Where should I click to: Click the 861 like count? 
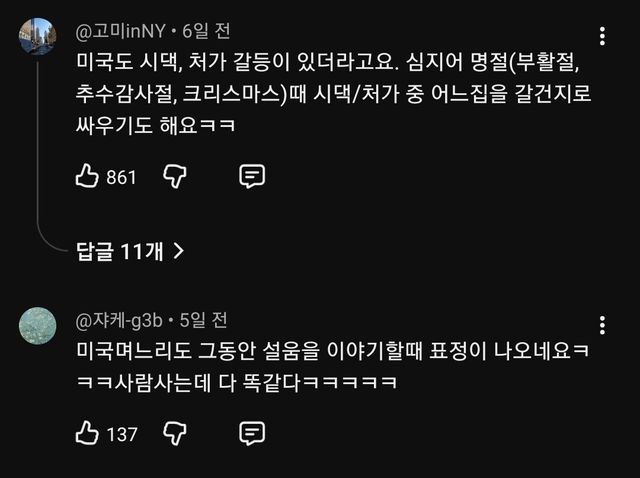tap(120, 178)
